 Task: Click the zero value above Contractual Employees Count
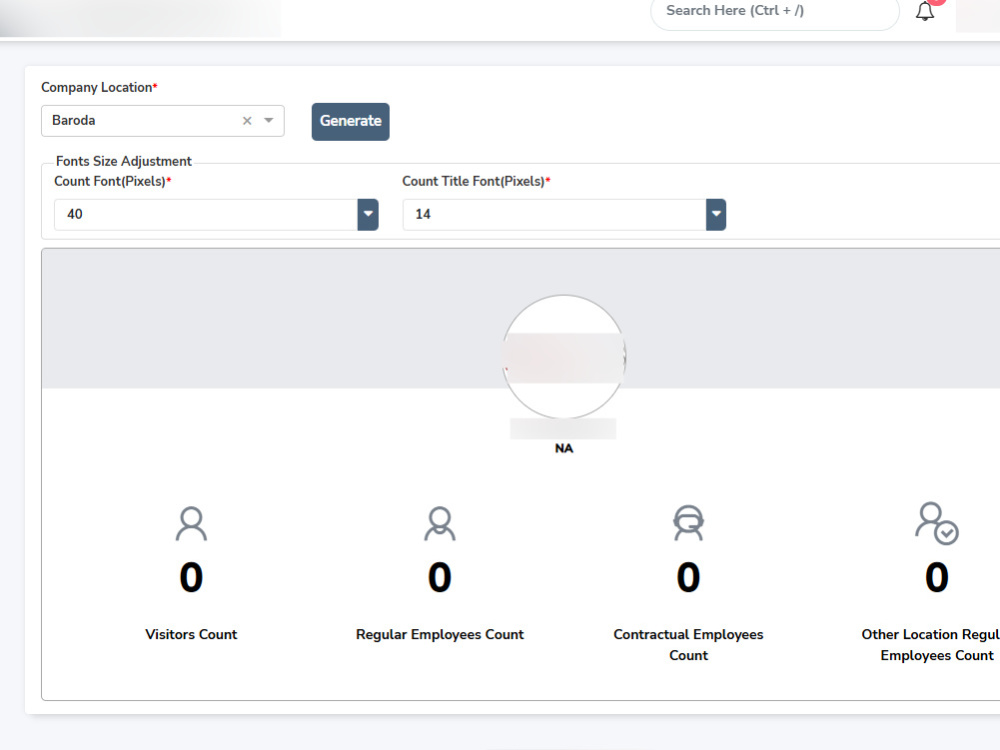point(688,577)
